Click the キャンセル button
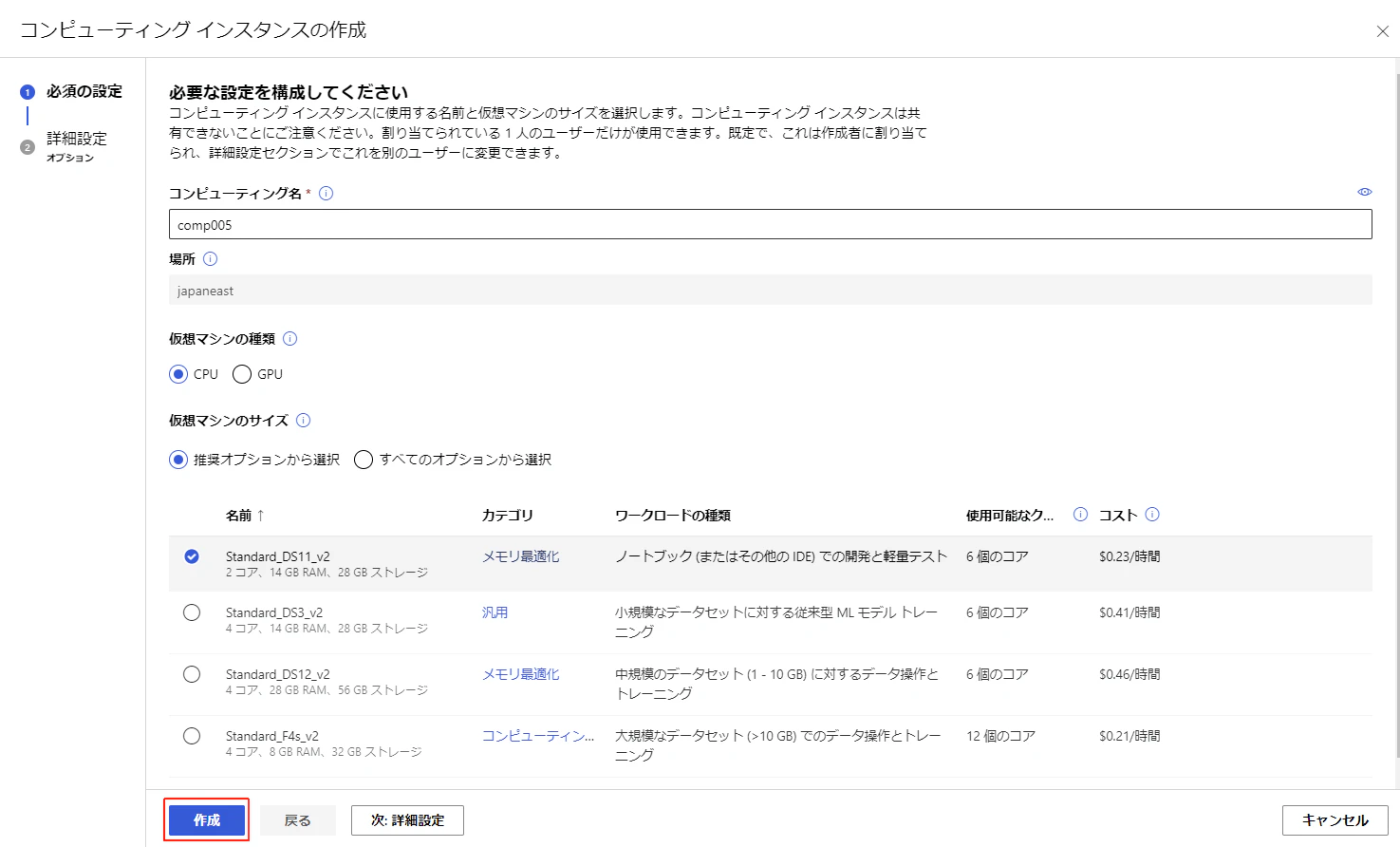 pyautogui.click(x=1335, y=820)
